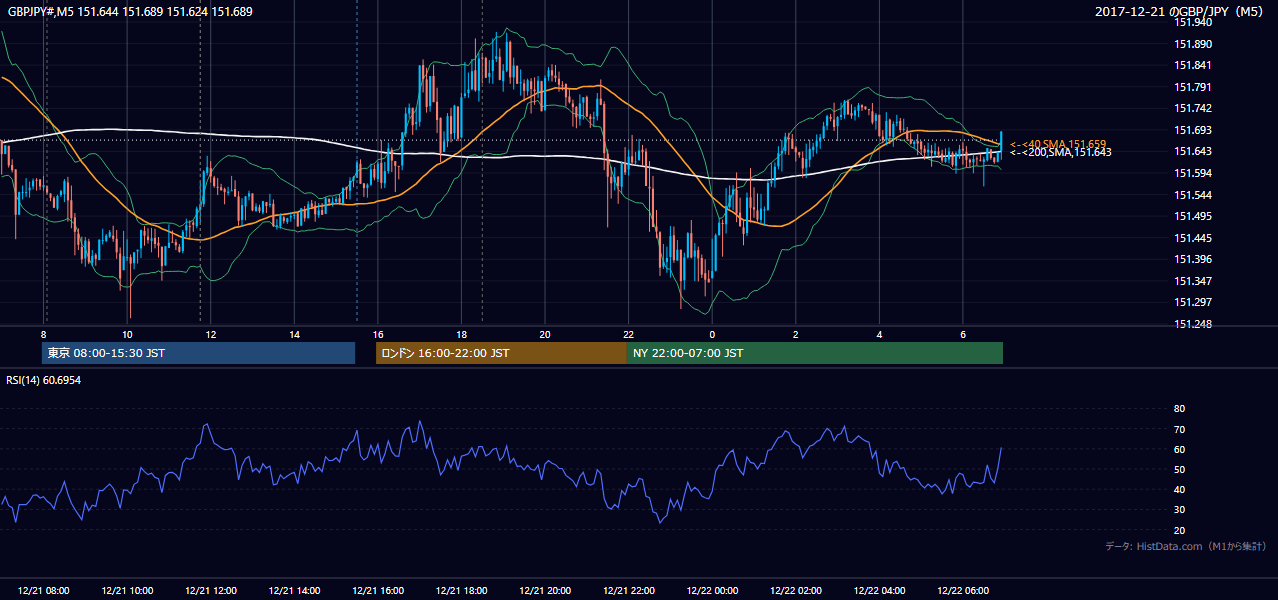The image size is (1278, 600).
Task: Click the 12/21 16:00 date axis label
Action: point(377,591)
